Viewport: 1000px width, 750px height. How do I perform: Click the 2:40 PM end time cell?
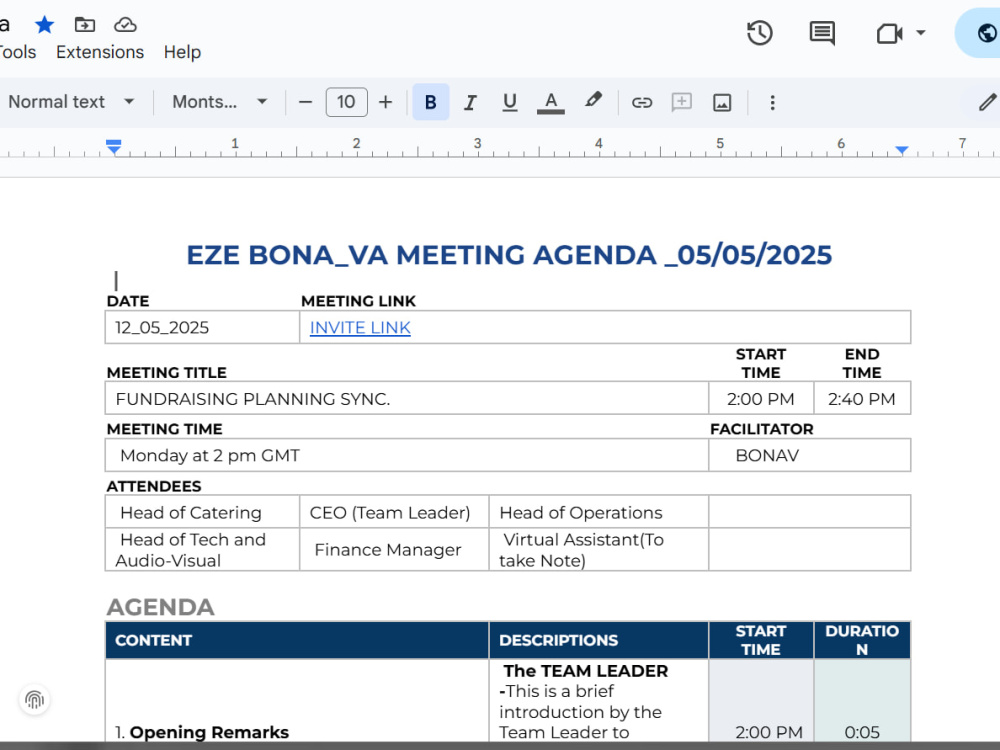tap(862, 399)
